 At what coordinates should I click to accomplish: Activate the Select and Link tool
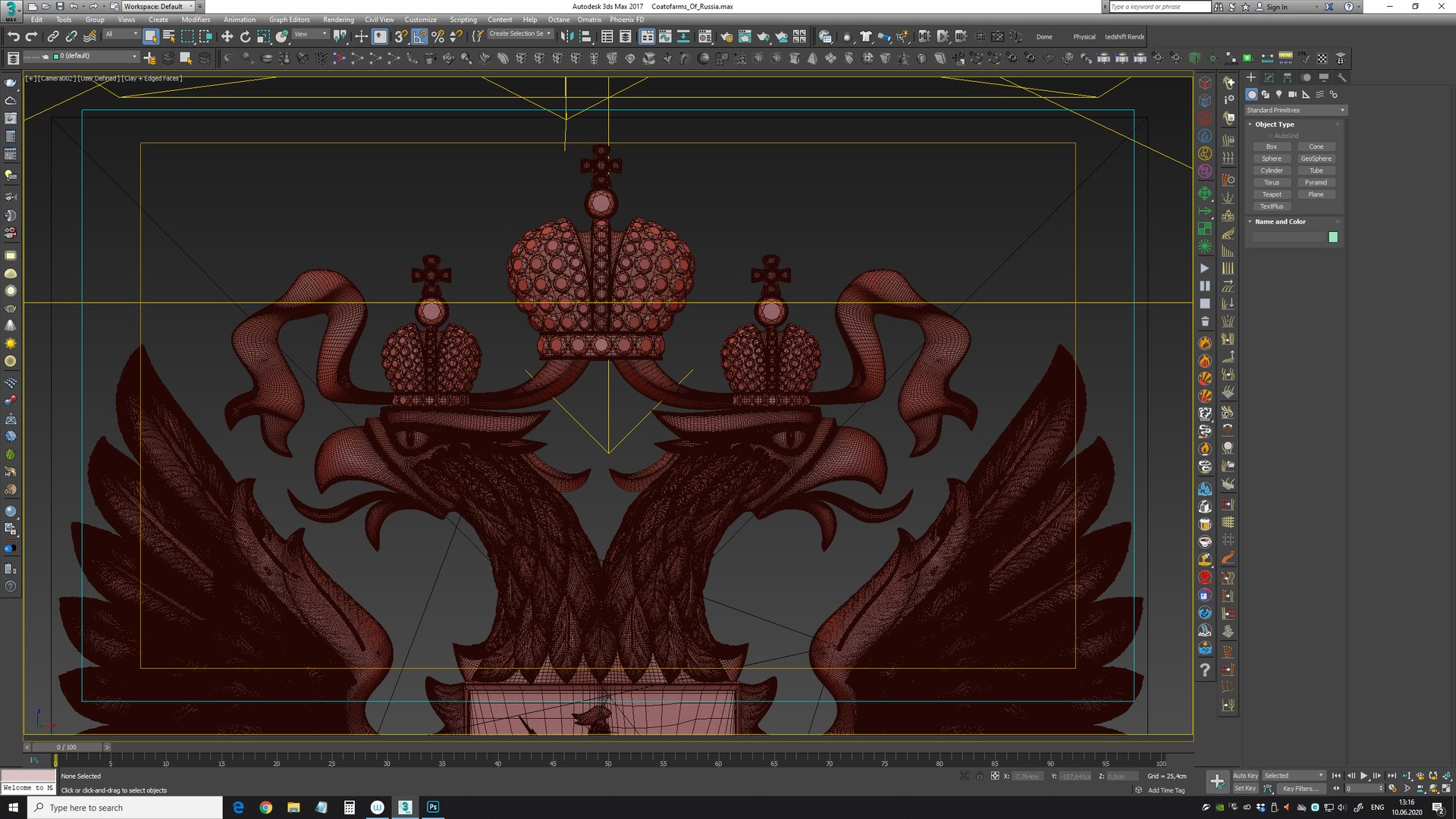[x=53, y=36]
